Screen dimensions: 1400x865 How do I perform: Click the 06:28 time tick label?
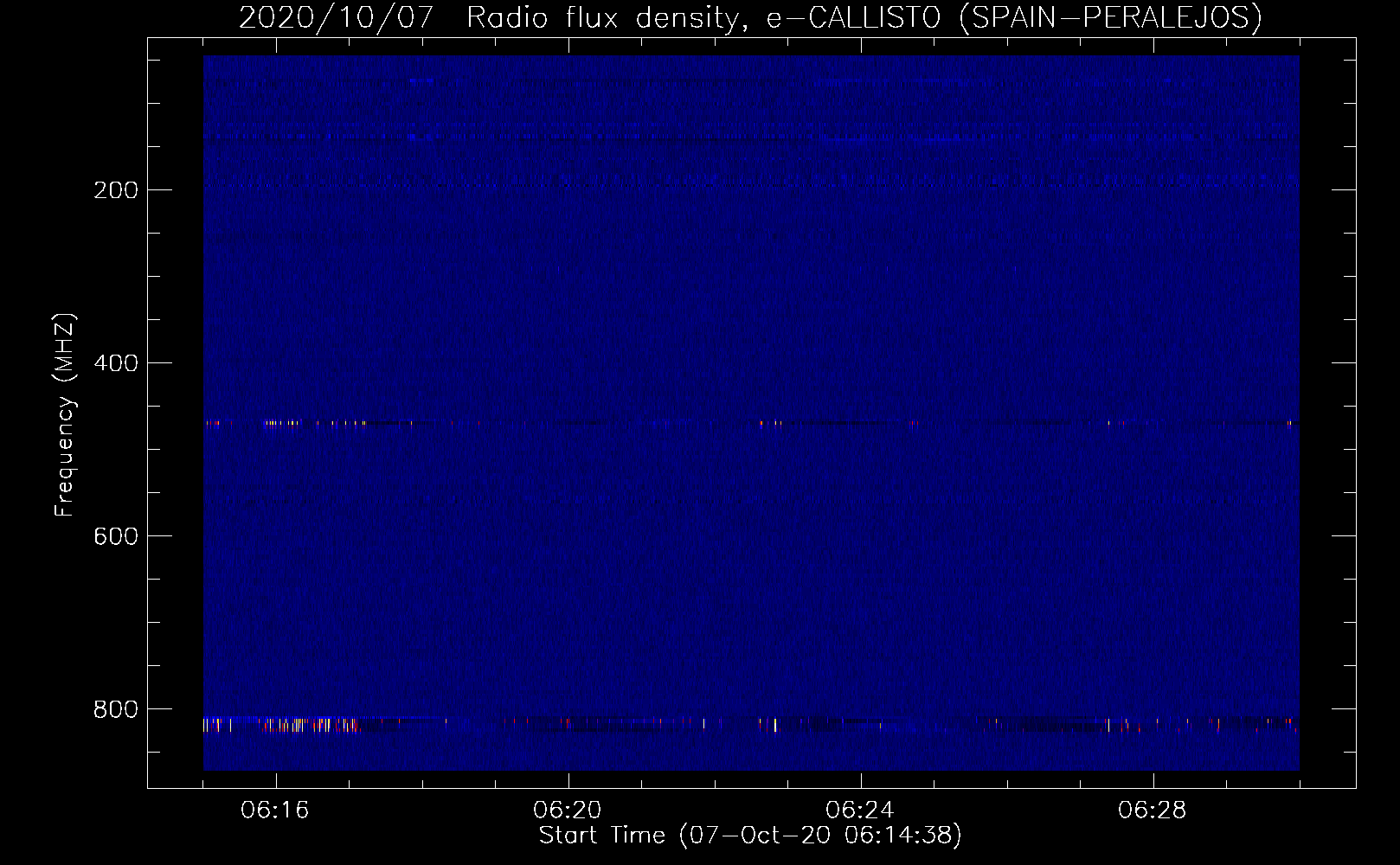tap(1153, 811)
